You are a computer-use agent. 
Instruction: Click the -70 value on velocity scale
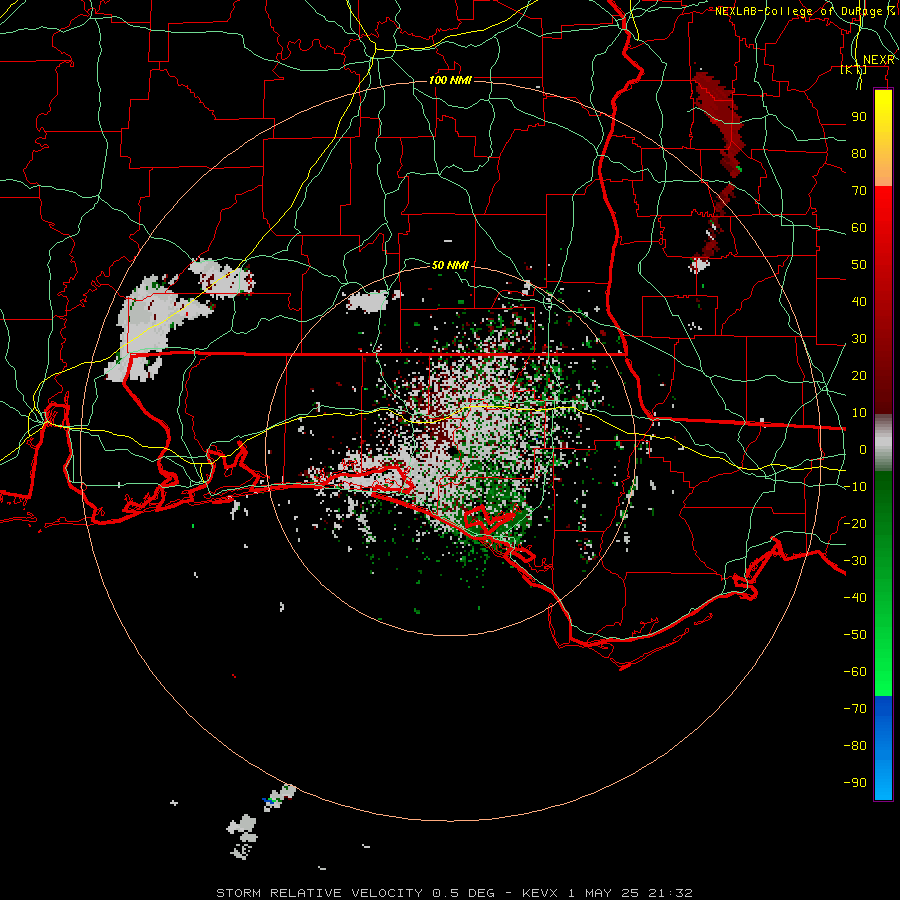pyautogui.click(x=855, y=708)
